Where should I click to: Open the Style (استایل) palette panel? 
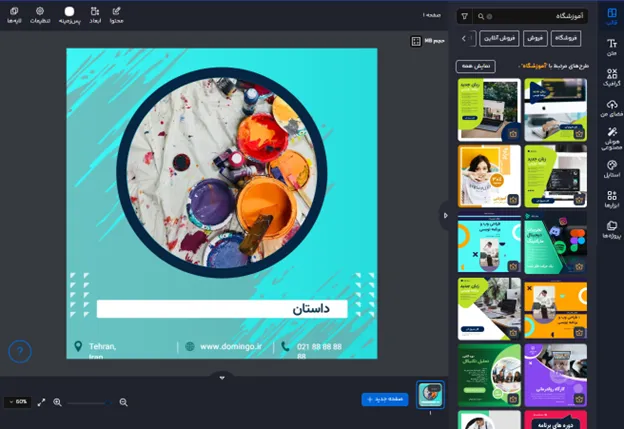click(x=610, y=168)
